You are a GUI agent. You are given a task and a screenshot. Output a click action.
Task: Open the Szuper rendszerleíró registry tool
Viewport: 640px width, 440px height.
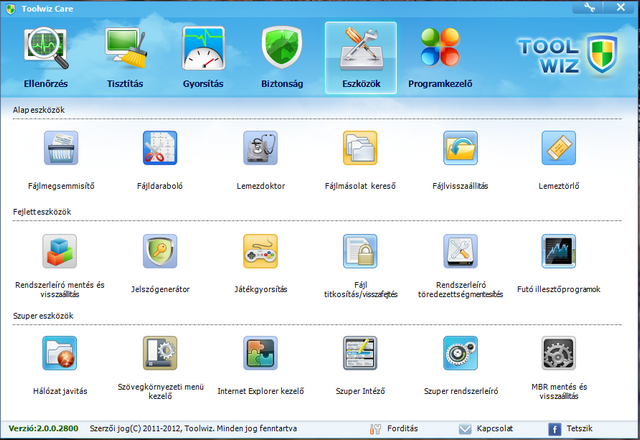tap(460, 353)
